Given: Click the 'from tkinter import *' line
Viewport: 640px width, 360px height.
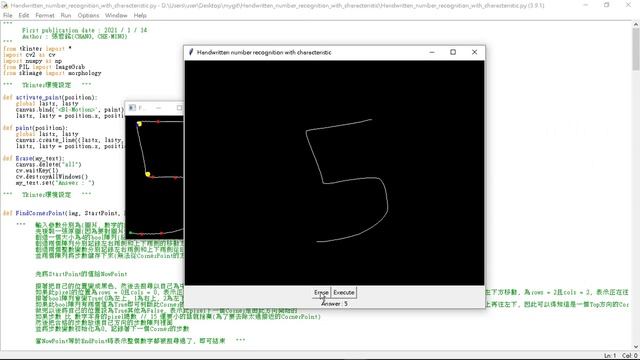Looking at the screenshot, I should coord(37,49).
